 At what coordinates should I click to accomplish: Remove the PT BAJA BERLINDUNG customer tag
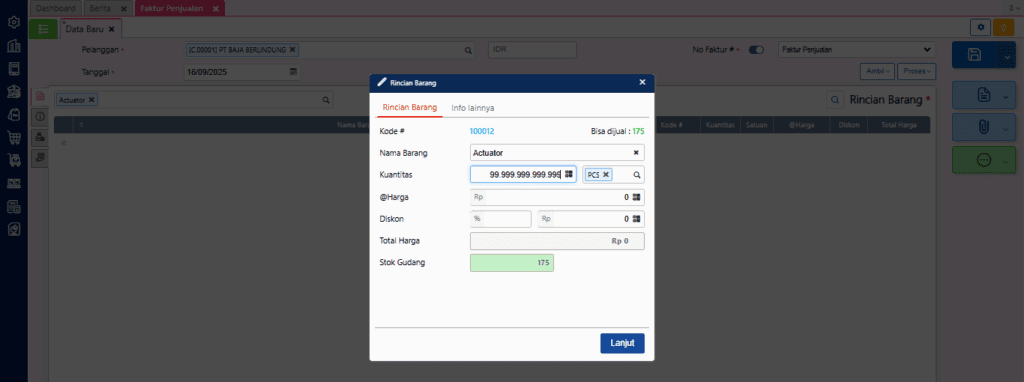pos(292,50)
